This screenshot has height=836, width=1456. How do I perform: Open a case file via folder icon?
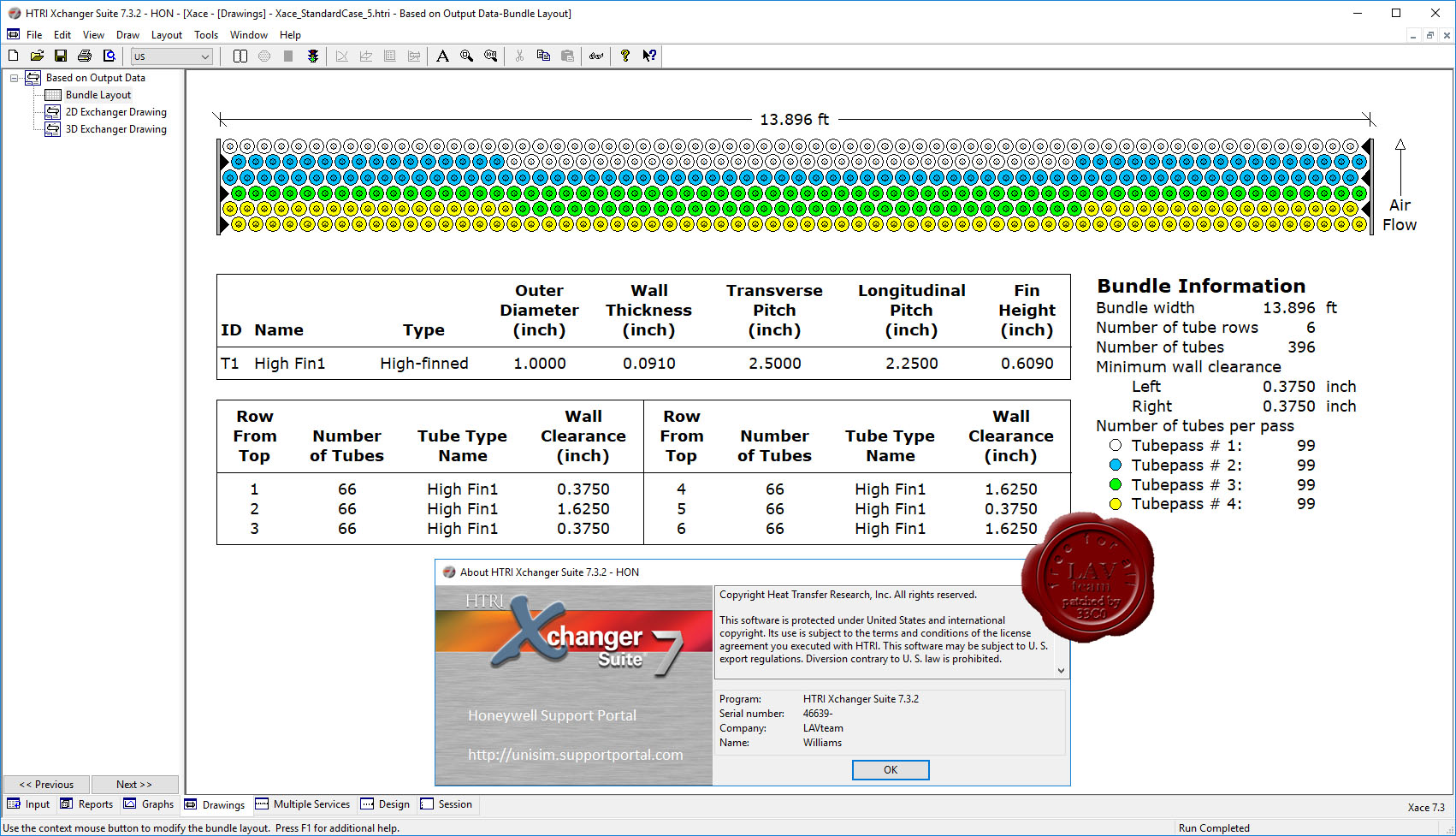point(37,56)
